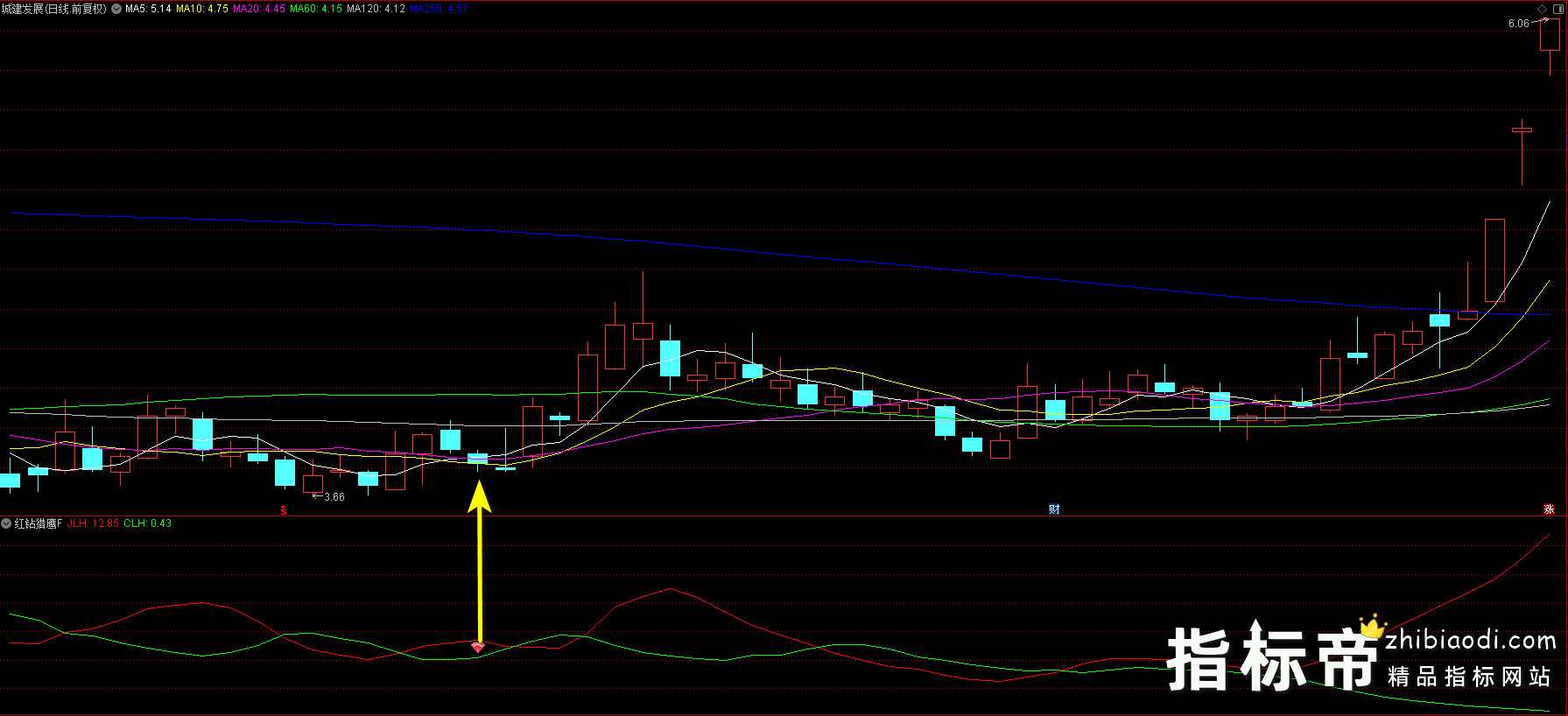Click the MA20: 4.45 label

[259, 9]
